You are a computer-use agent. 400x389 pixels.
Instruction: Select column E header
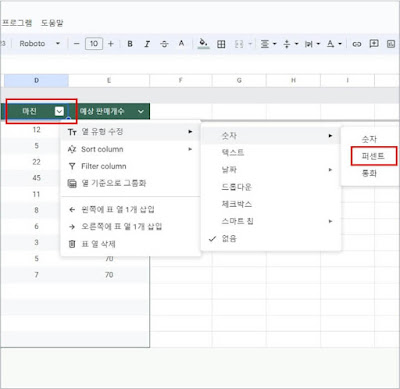(109, 81)
